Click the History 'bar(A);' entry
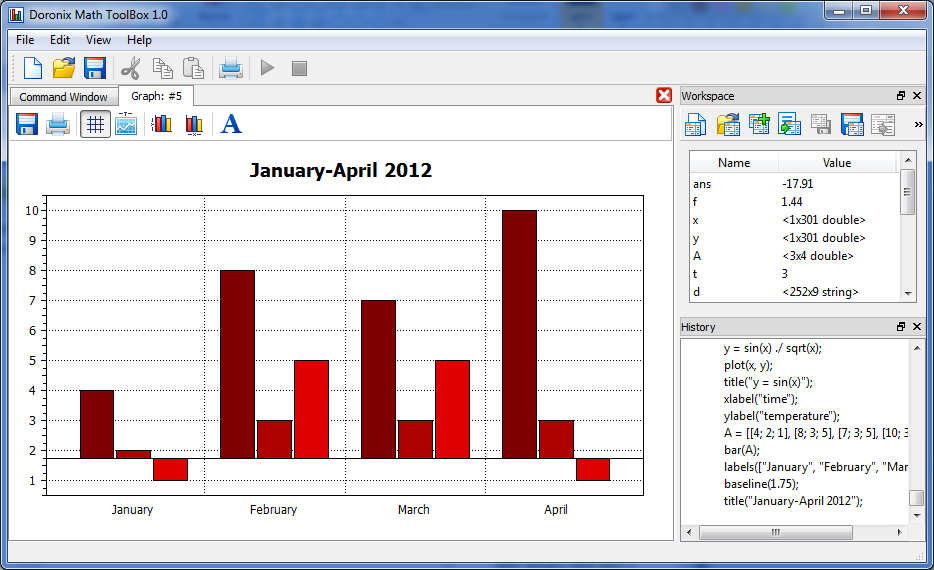The image size is (934, 570). coord(742,450)
